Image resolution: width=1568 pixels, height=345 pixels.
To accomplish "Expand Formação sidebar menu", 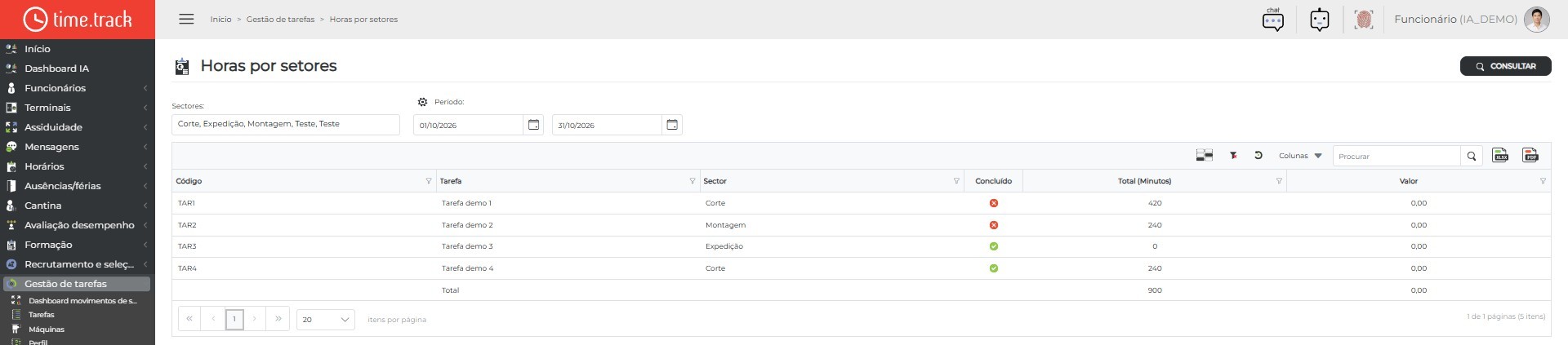I will point(78,245).
